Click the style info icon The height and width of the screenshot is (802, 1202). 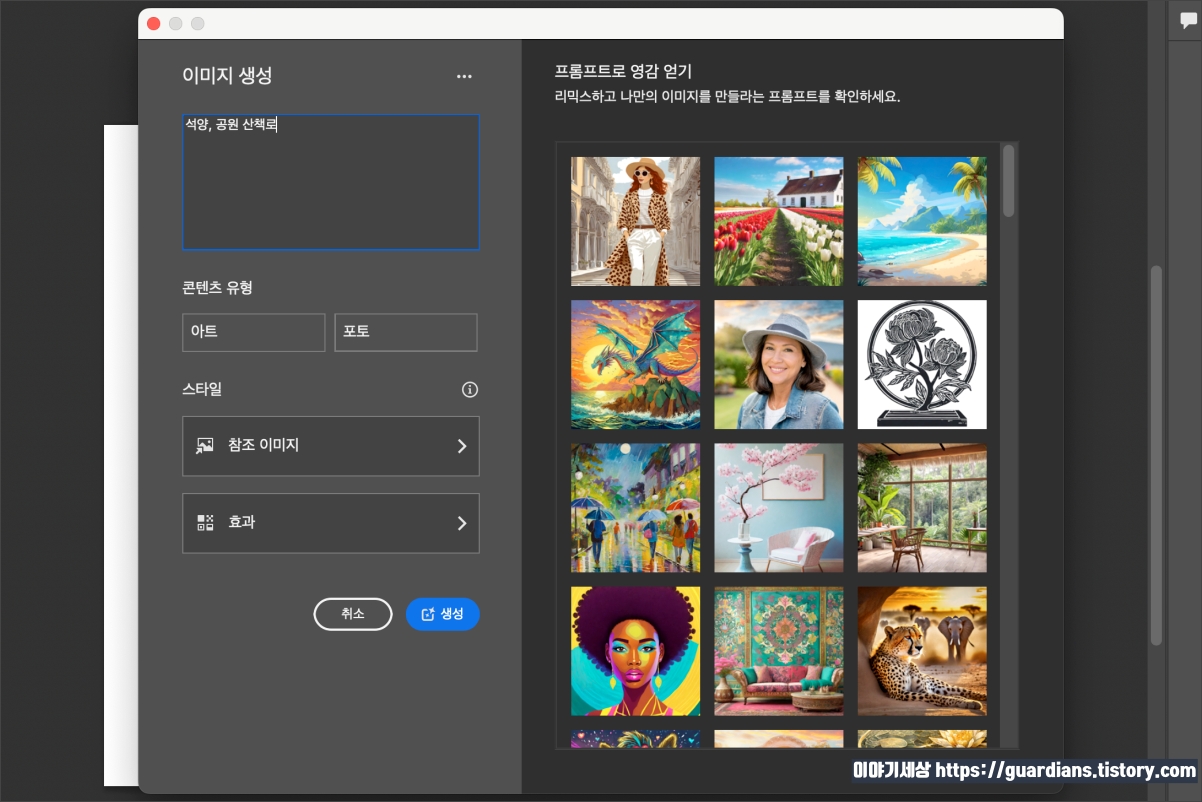pos(470,389)
